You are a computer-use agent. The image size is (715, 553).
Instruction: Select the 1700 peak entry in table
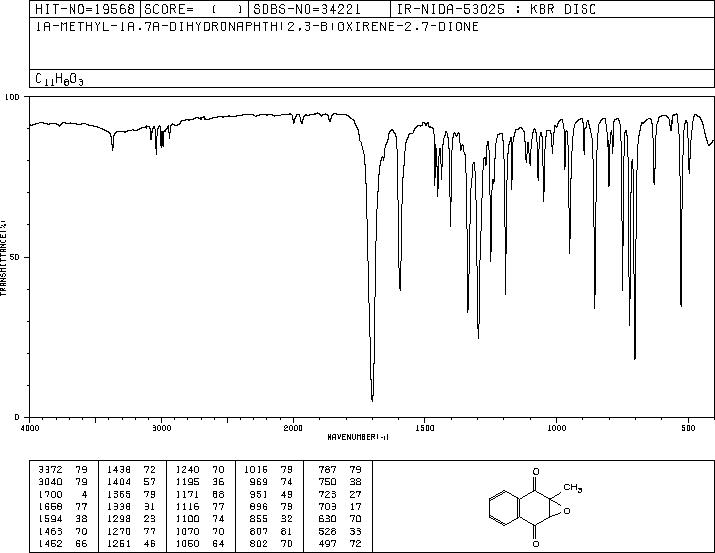62,494
